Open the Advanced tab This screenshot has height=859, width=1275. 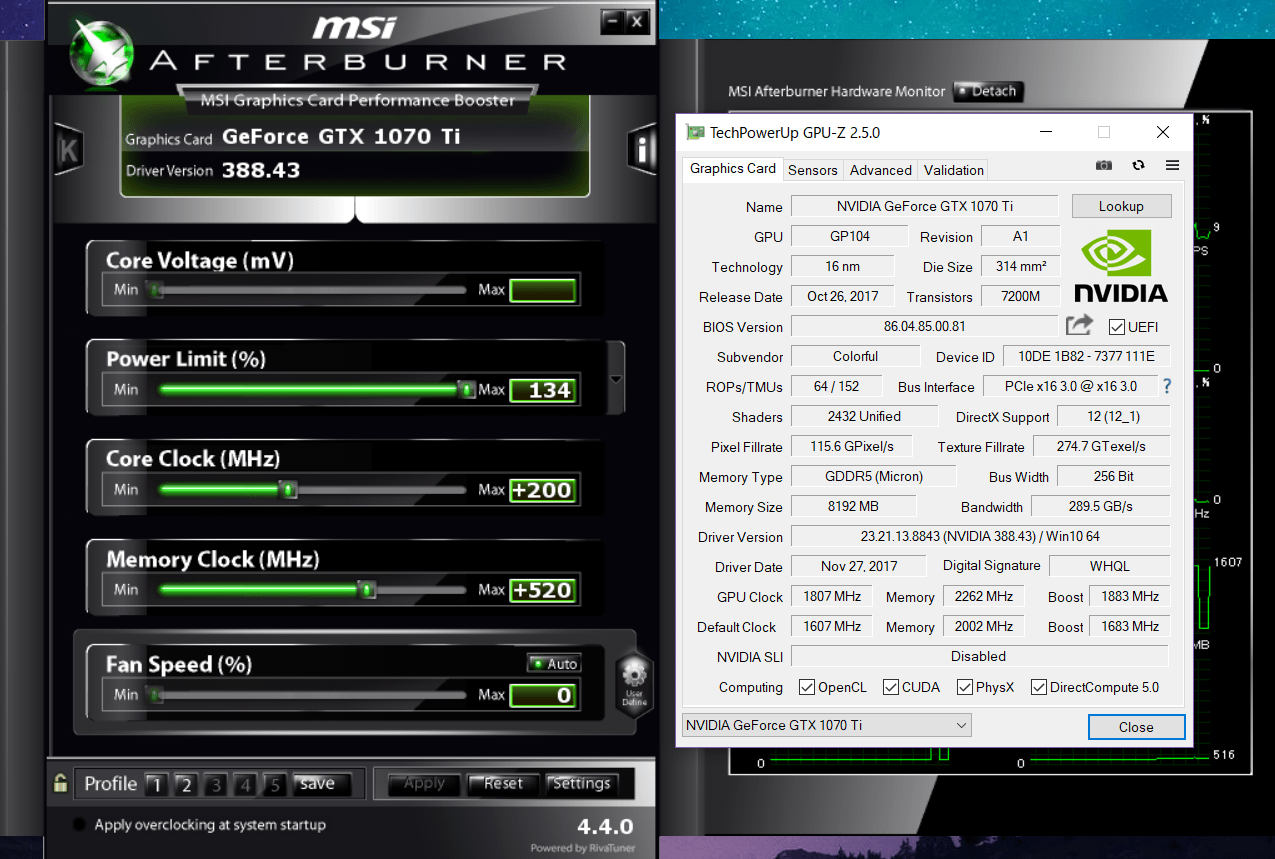(881, 170)
